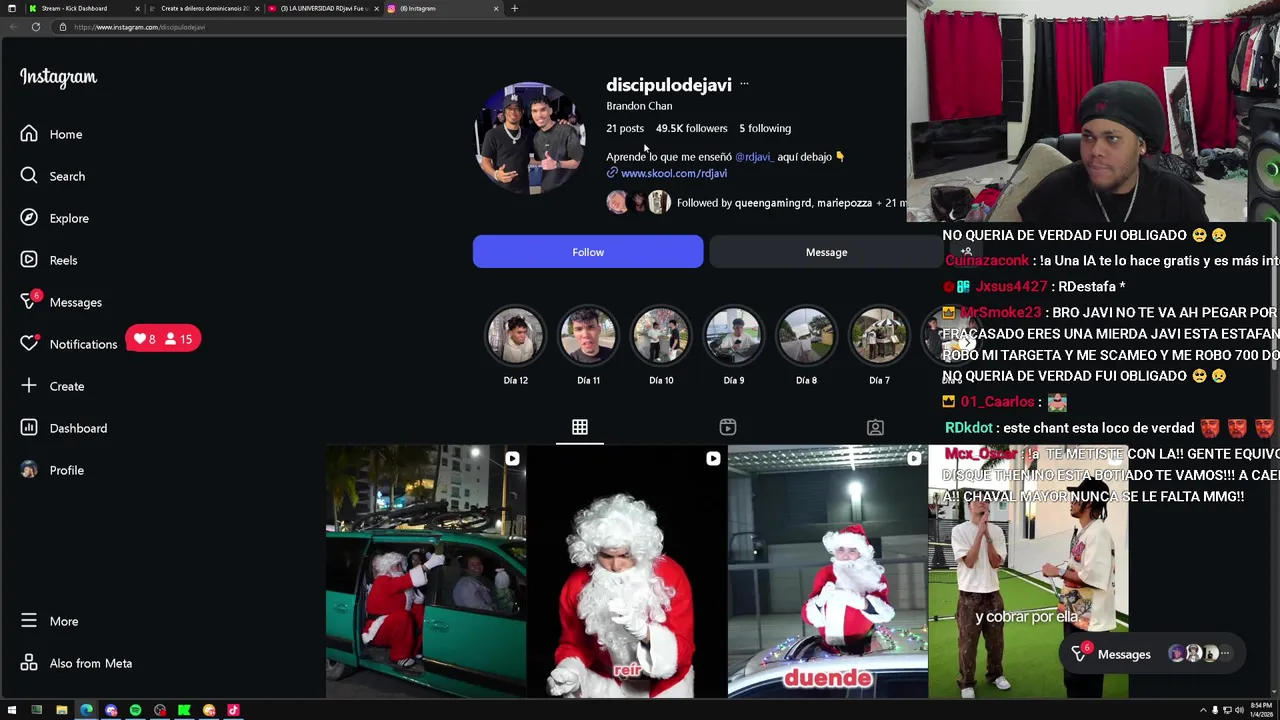The image size is (1280, 720).
Task: Open the Santa in green car reel
Action: pyautogui.click(x=426, y=571)
